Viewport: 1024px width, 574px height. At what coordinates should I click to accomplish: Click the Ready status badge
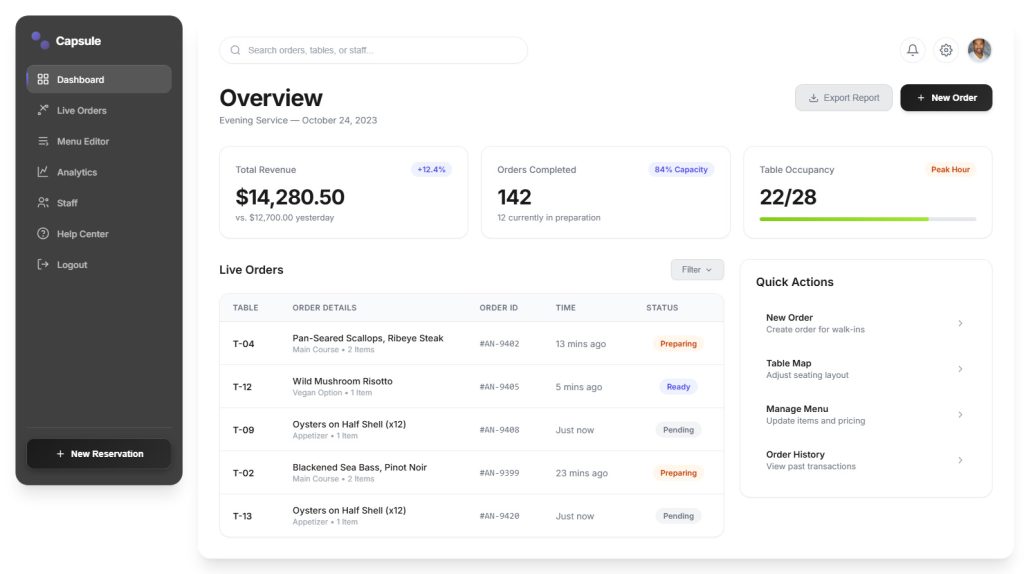coord(678,387)
